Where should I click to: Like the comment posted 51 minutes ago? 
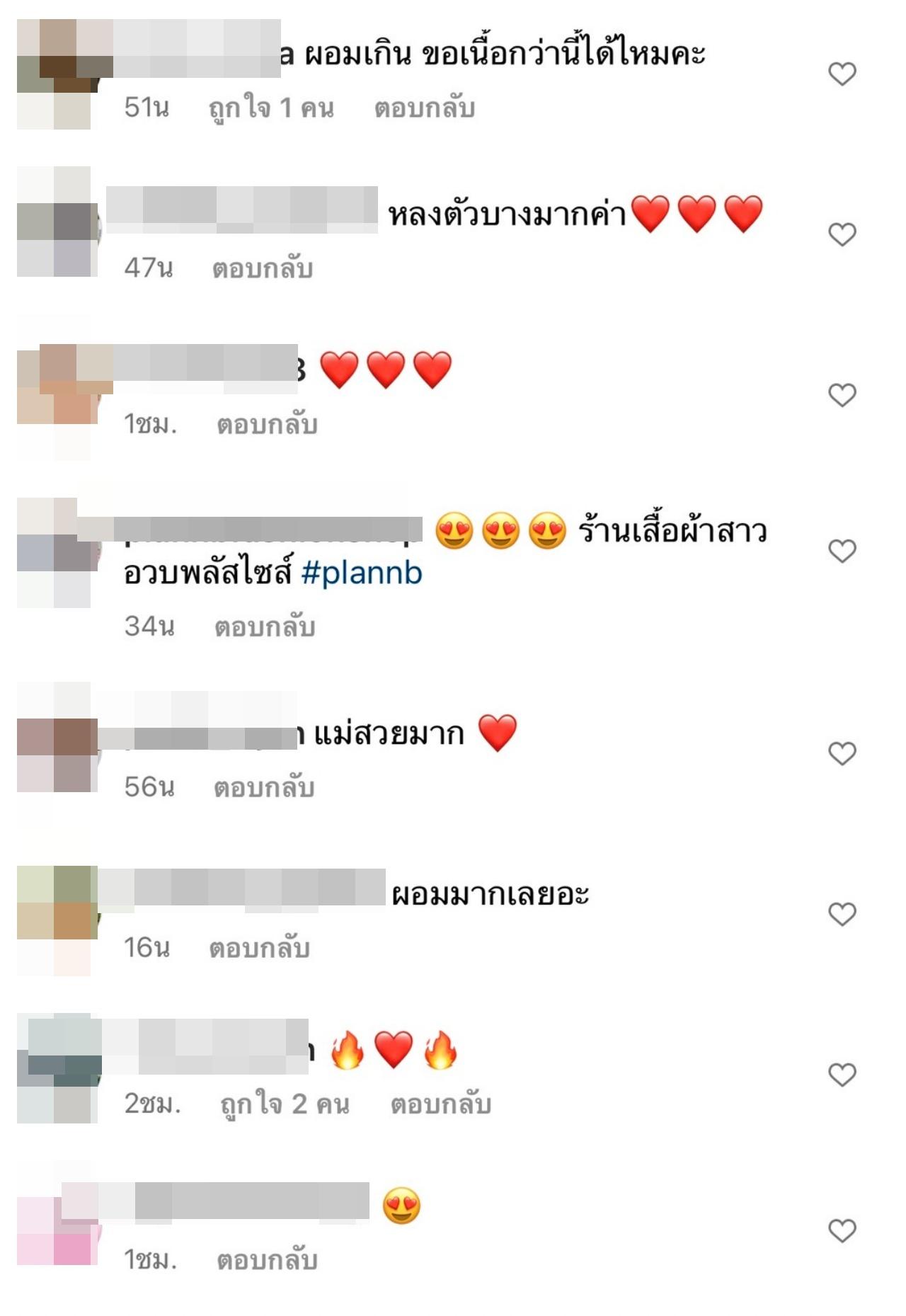click(x=842, y=74)
